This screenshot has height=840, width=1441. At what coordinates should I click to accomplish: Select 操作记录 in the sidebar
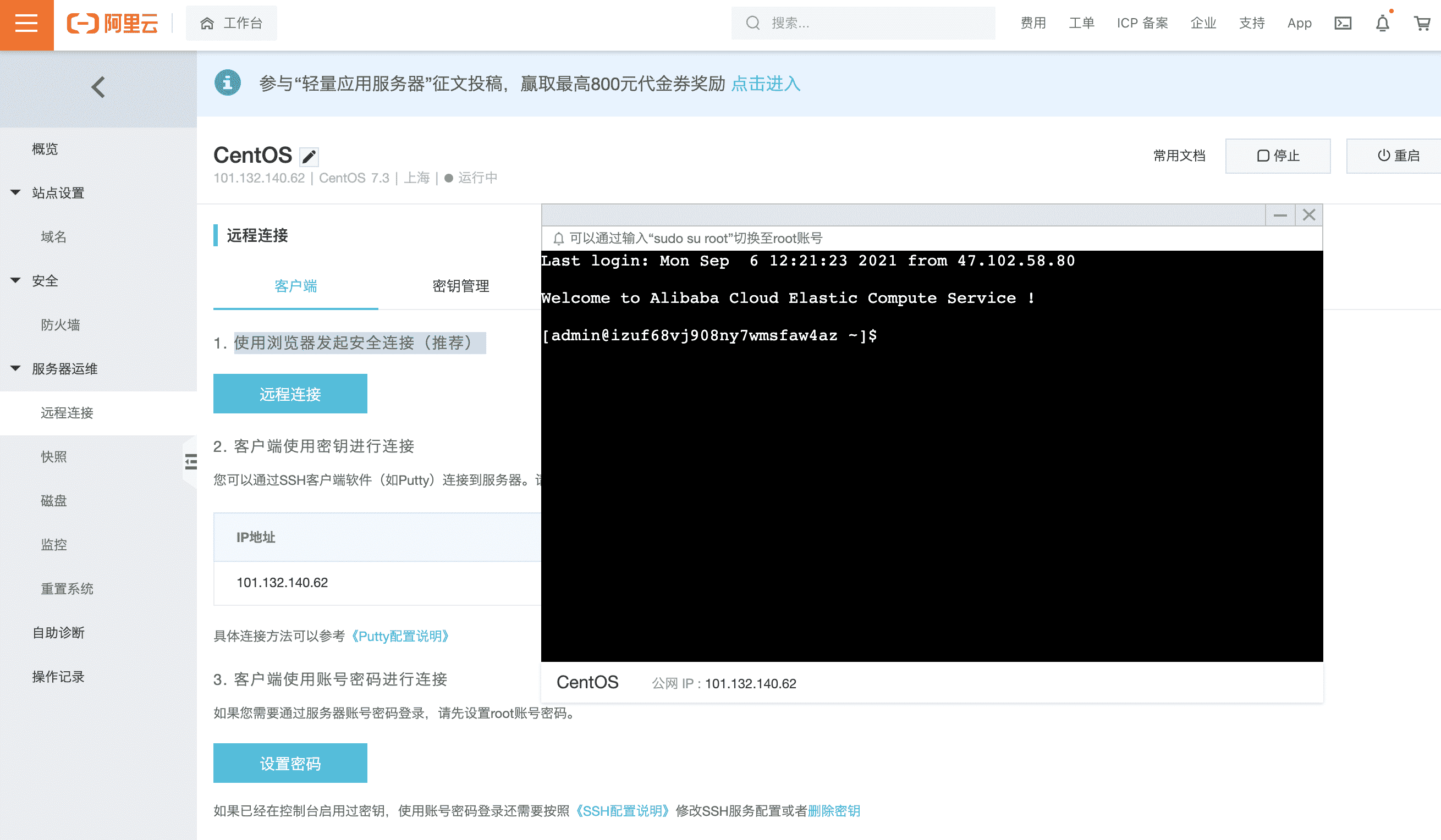tap(58, 677)
